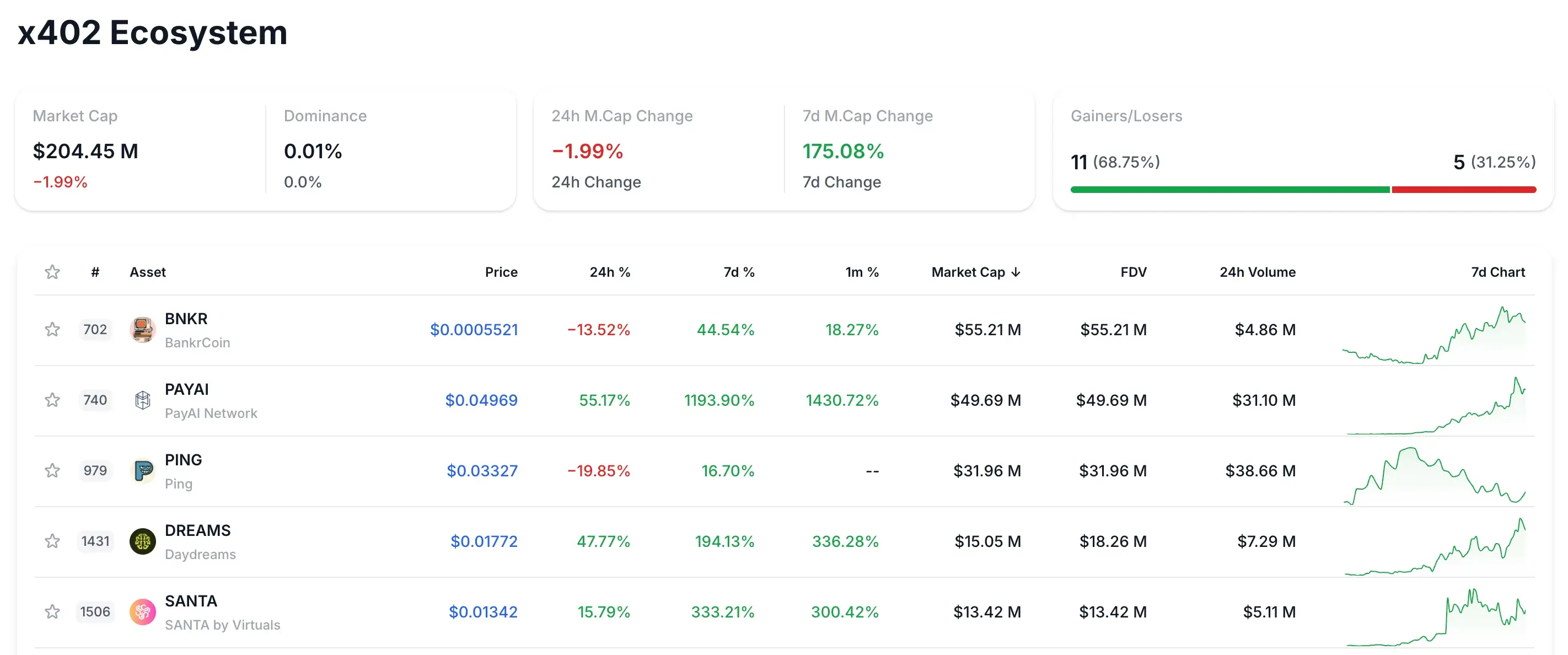Screen dimensions: 1568x655
Task: Click the SANTA by Virtuals logo
Action: [x=142, y=612]
